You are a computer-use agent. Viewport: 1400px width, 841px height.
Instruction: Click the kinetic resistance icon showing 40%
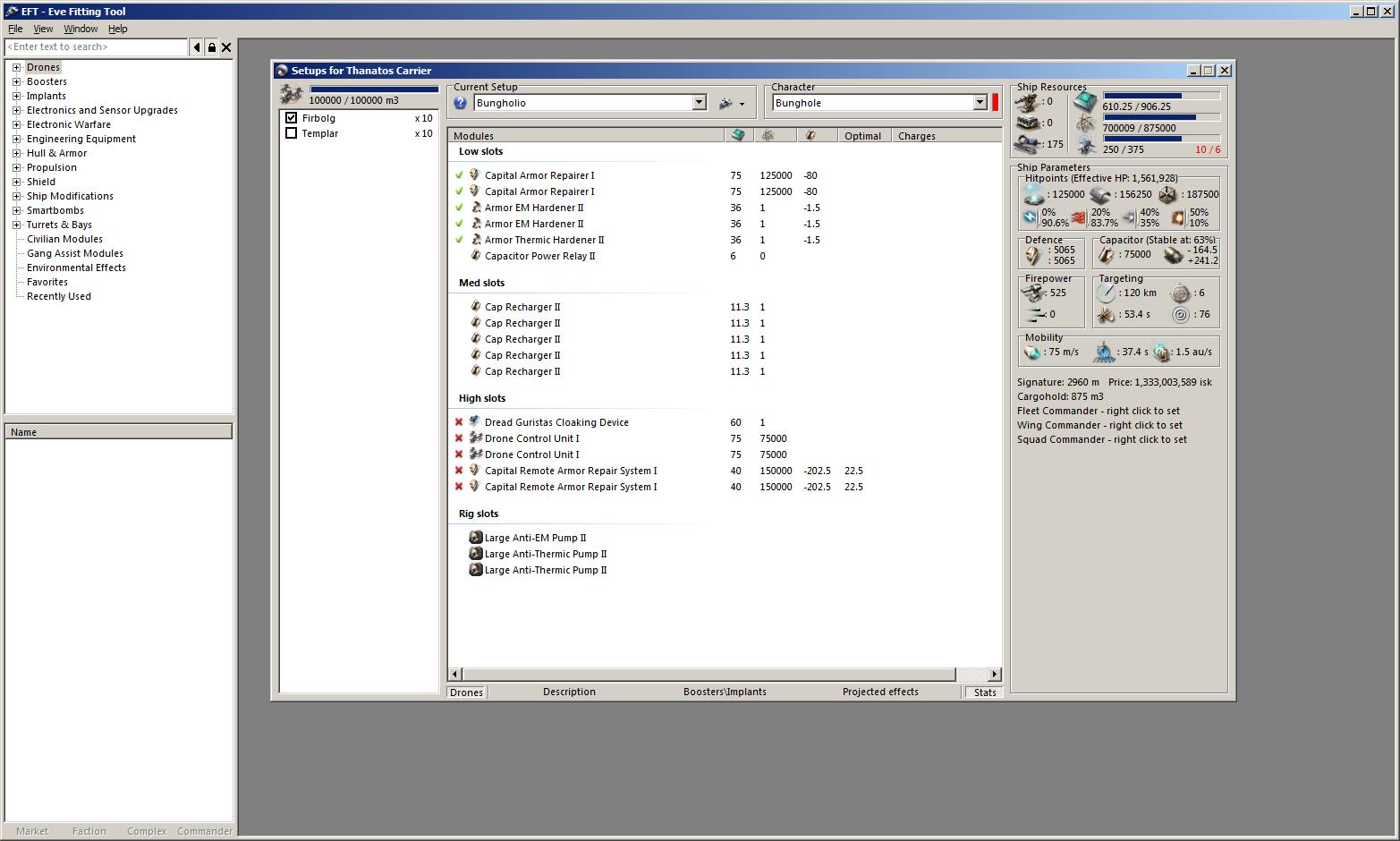(1129, 217)
